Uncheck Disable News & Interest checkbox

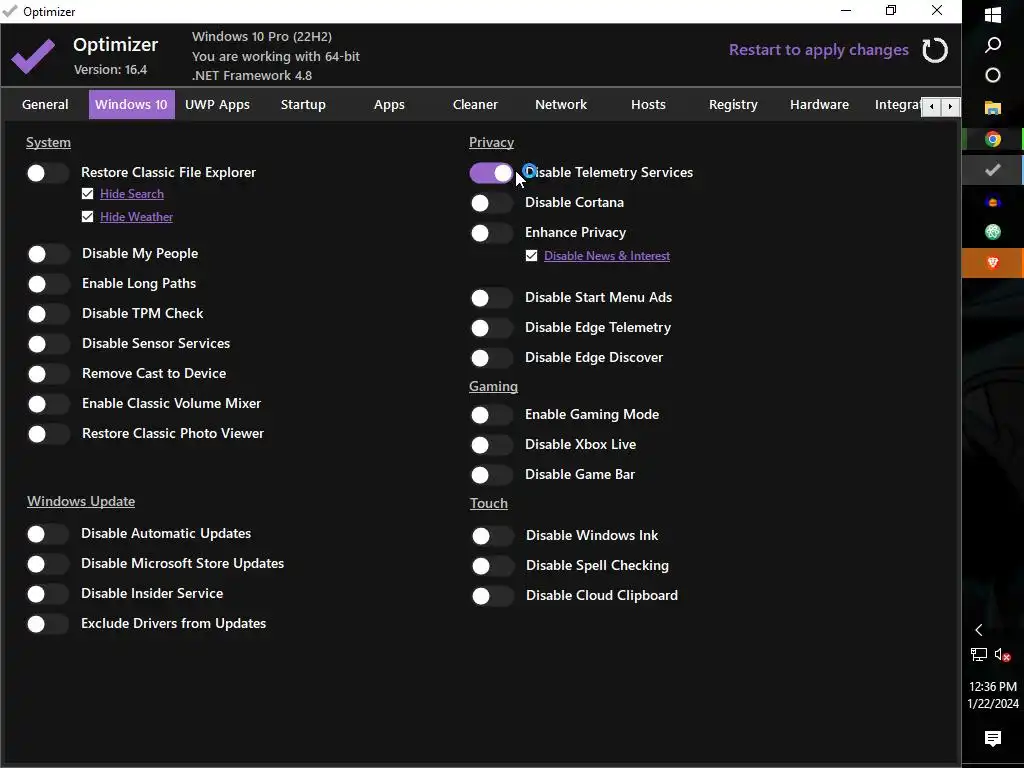pyautogui.click(x=532, y=256)
